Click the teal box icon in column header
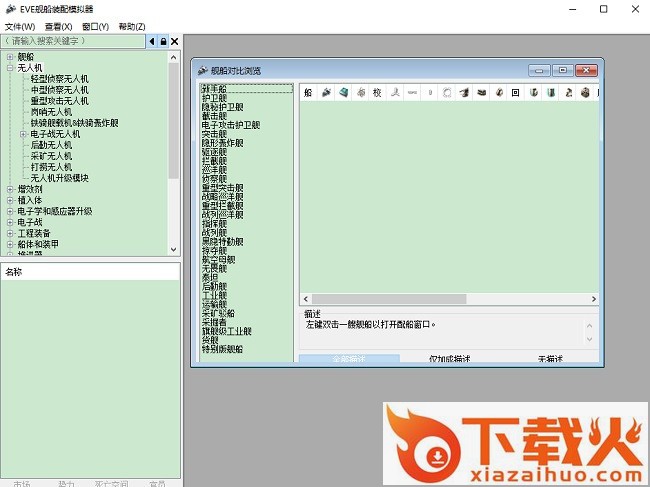This screenshot has width=650, height=487. tap(343, 93)
